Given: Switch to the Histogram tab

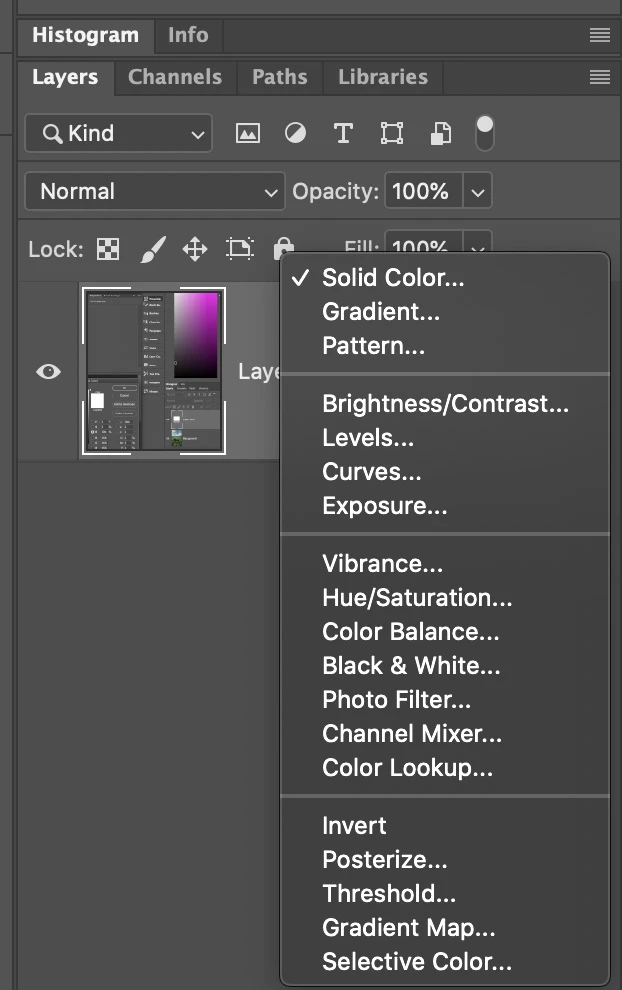Looking at the screenshot, I should pos(85,35).
